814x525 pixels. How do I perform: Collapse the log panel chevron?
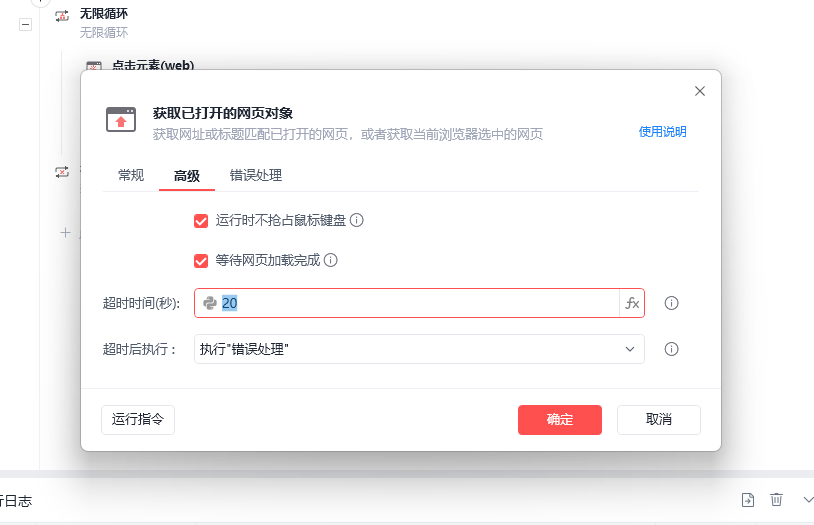click(808, 500)
